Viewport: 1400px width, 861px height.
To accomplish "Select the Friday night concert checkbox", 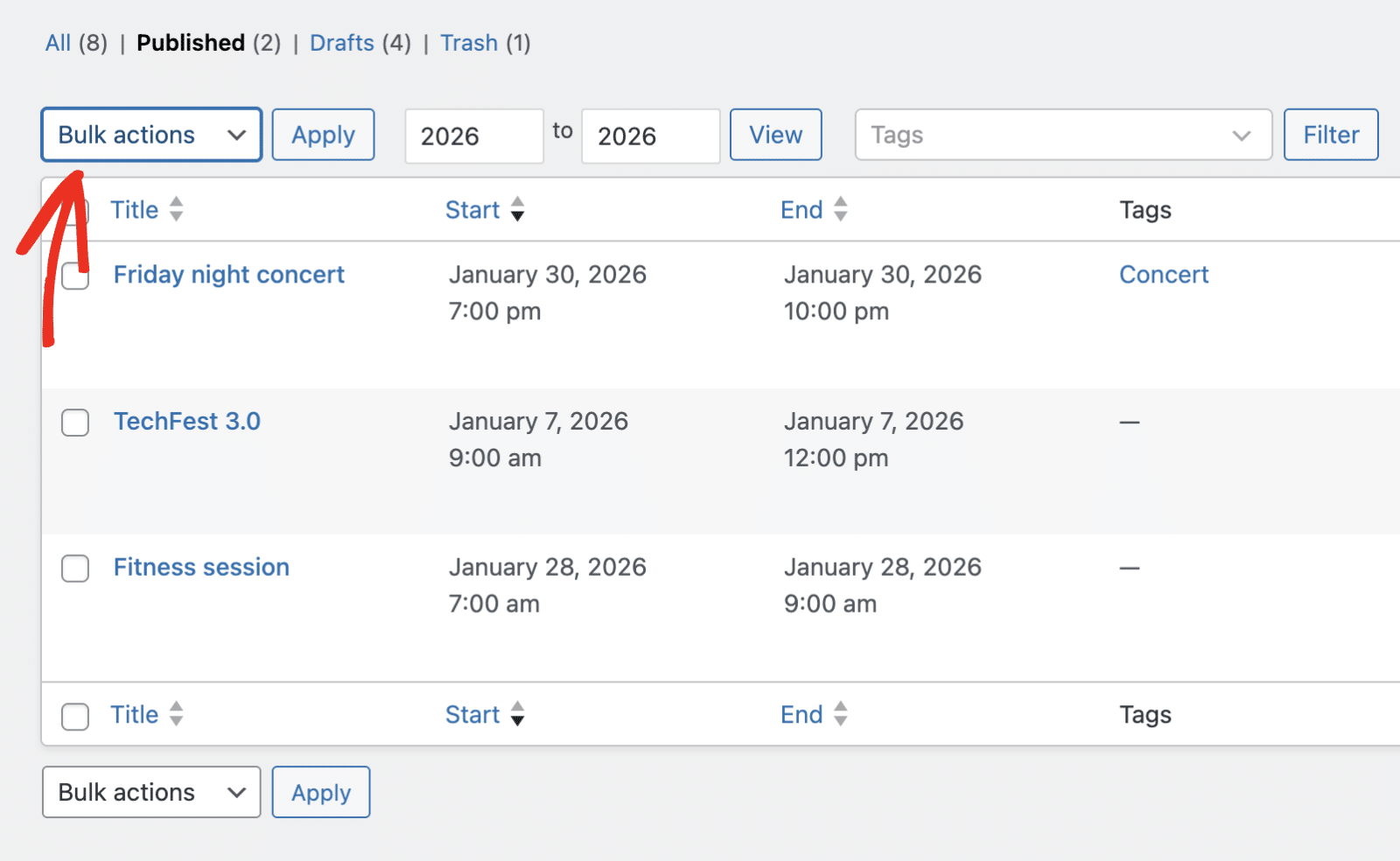I will point(74,276).
